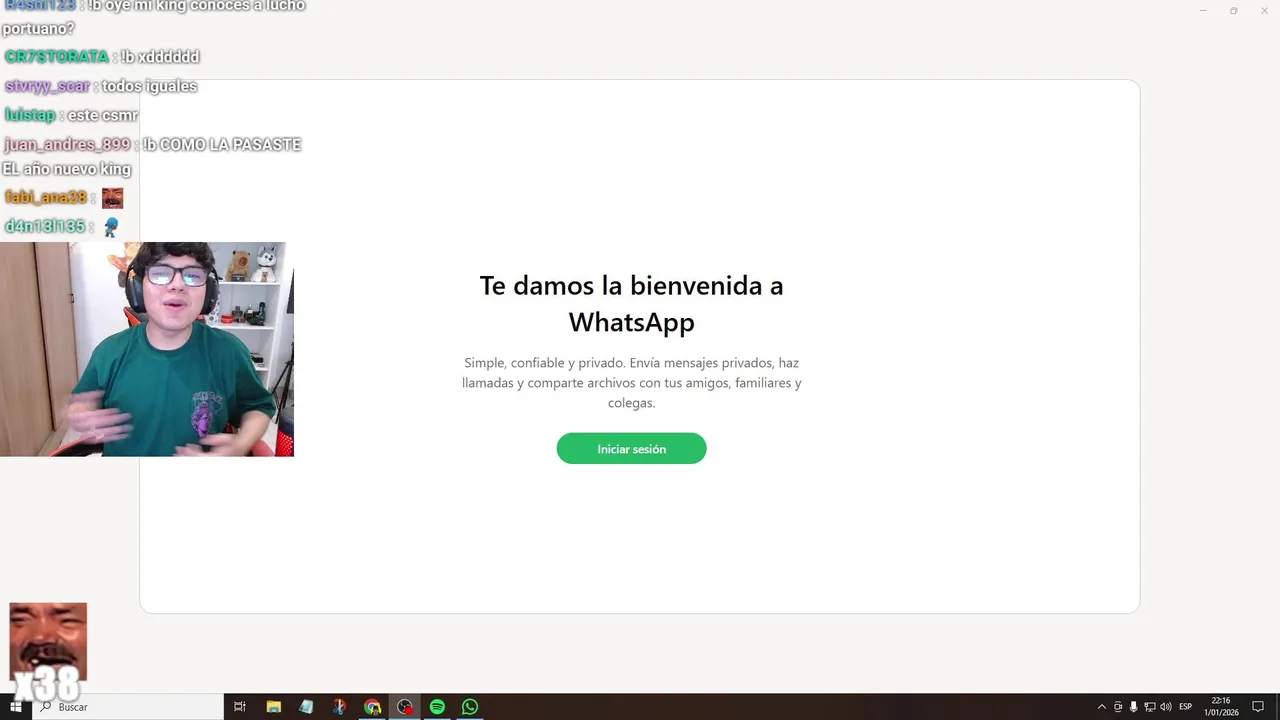Click username luistap in chat overlay
Image resolution: width=1280 pixels, height=720 pixels.
[x=30, y=116]
